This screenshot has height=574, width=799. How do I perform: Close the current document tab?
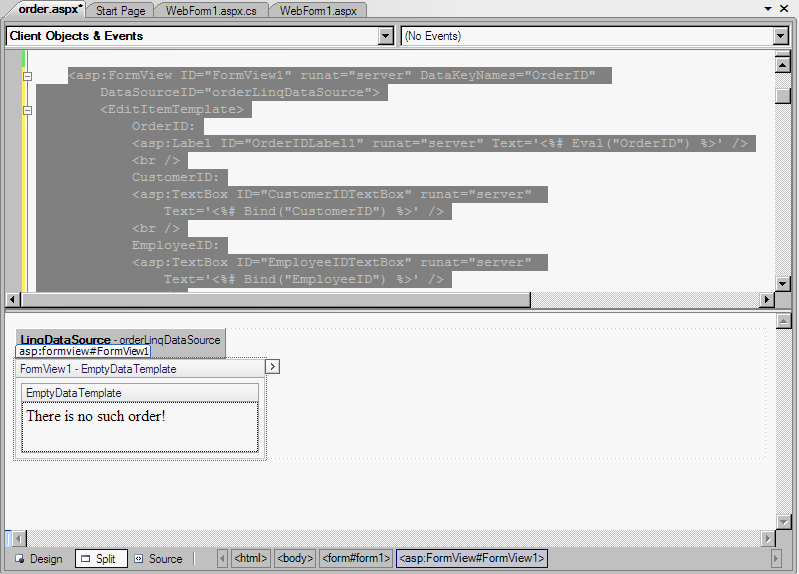coord(784,9)
